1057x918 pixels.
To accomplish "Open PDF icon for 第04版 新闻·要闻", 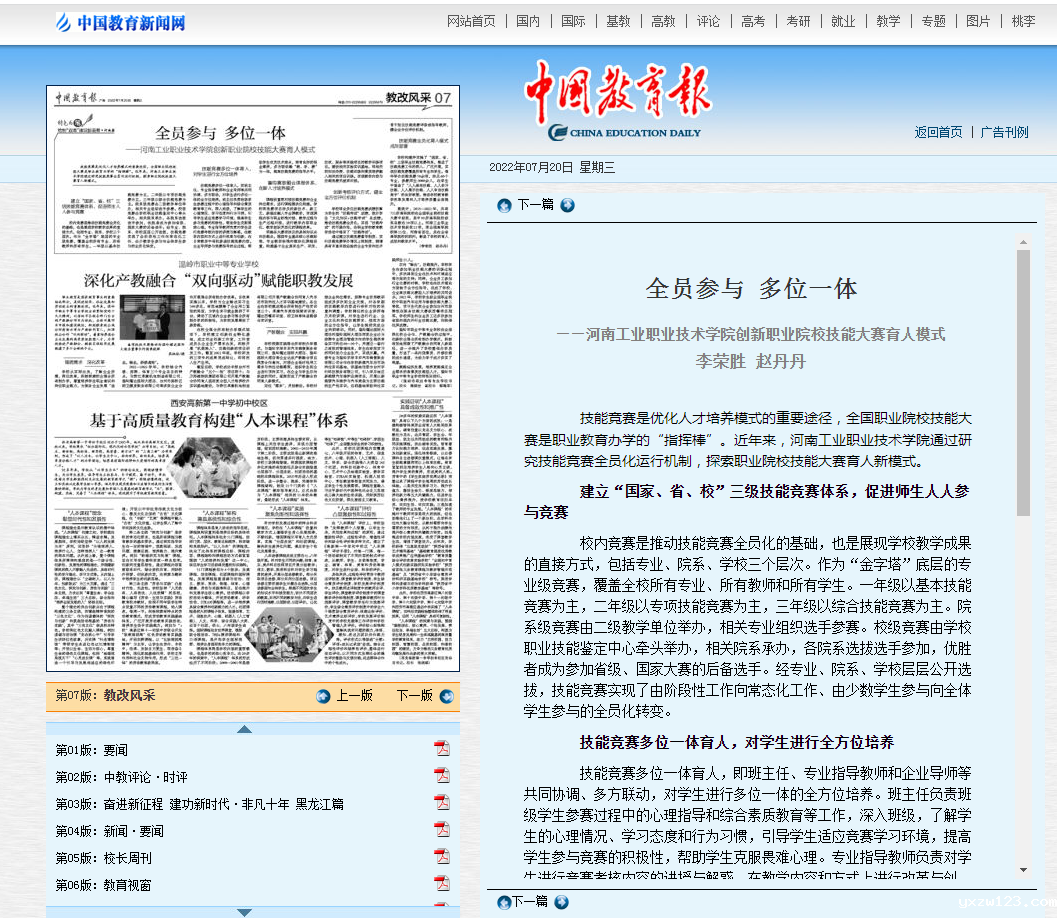I will pyautogui.click(x=441, y=830).
